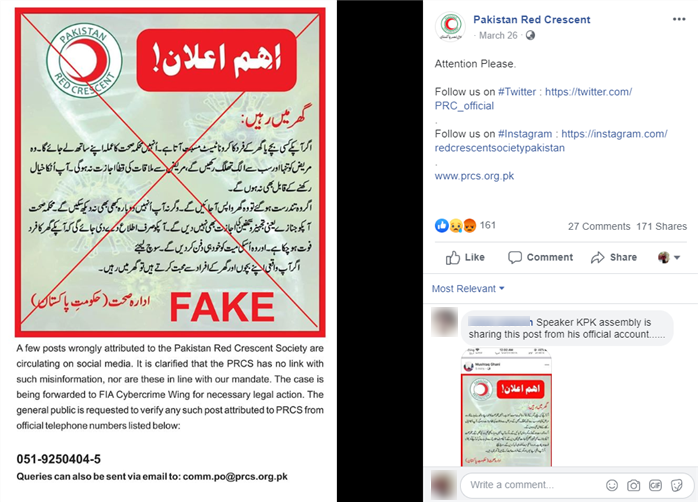698x502 pixels.
Task: Open the Pakistan Red Crescent page name
Action: 532,20
